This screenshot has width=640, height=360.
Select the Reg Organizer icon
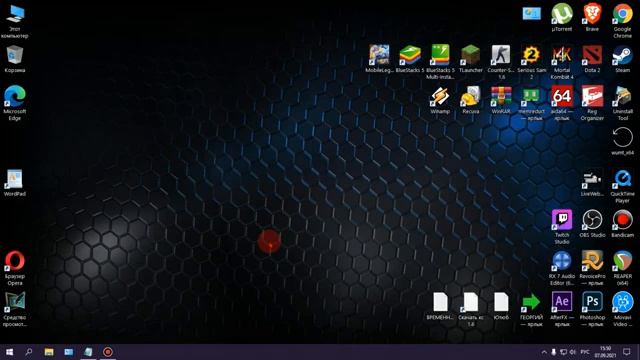(x=592, y=104)
